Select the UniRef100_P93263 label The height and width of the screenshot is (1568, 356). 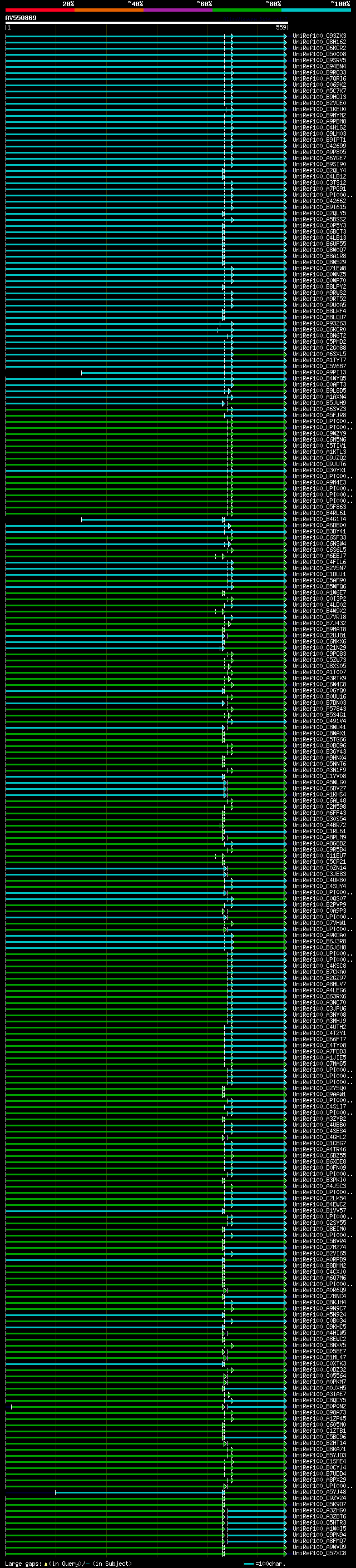tap(319, 323)
